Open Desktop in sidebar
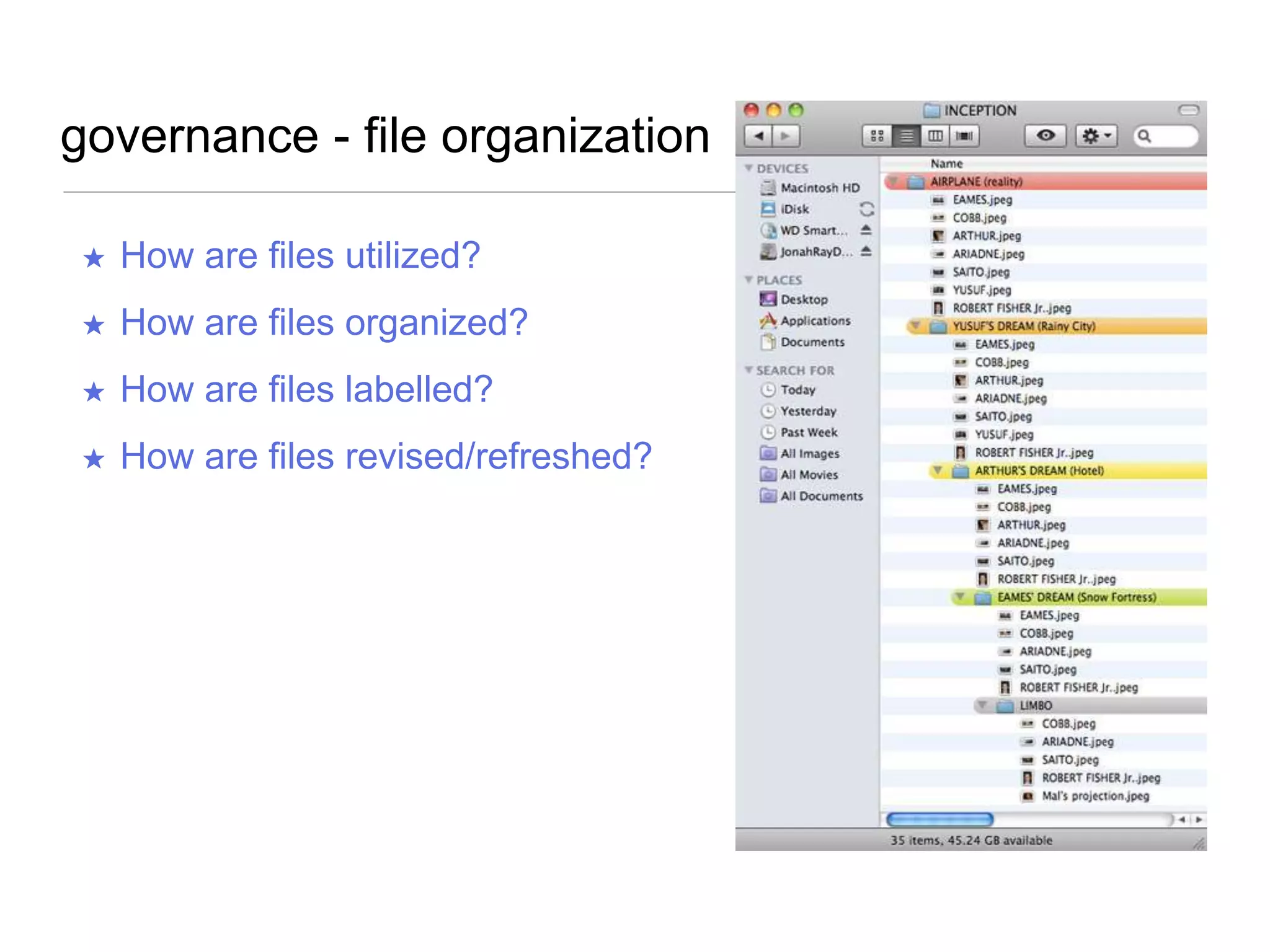1270x952 pixels. [x=794, y=299]
